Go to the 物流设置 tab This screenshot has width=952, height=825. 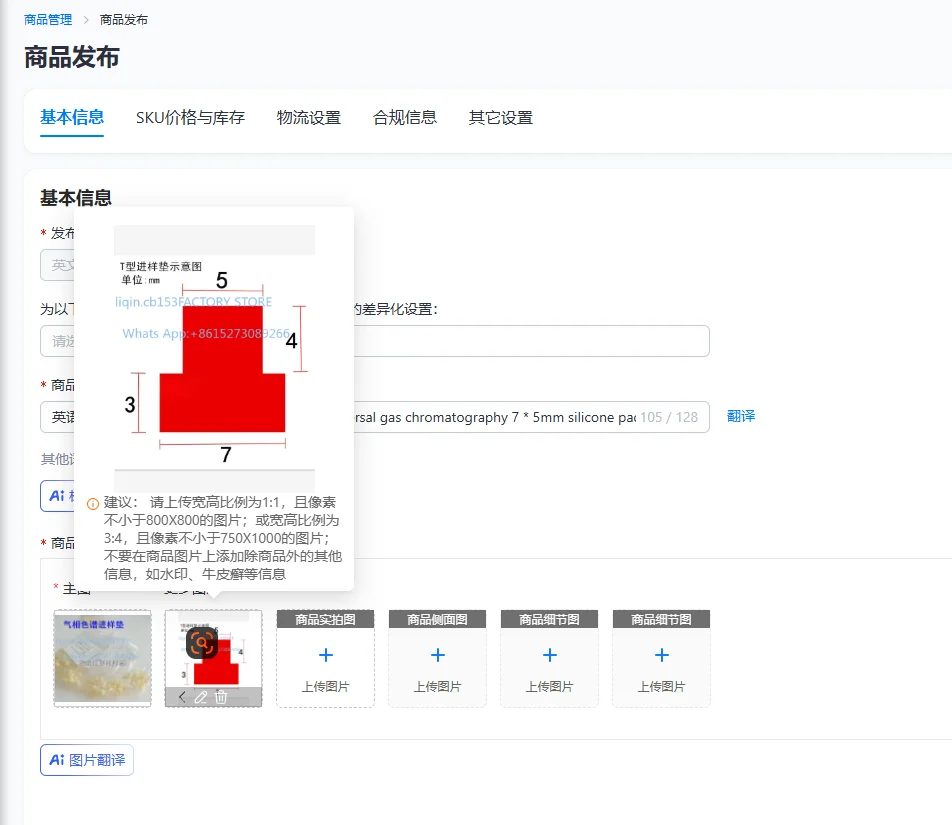tap(308, 117)
